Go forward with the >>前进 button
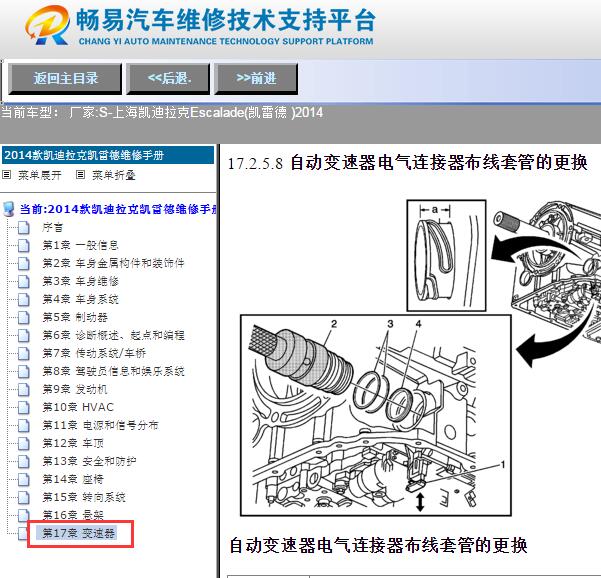 point(256,79)
